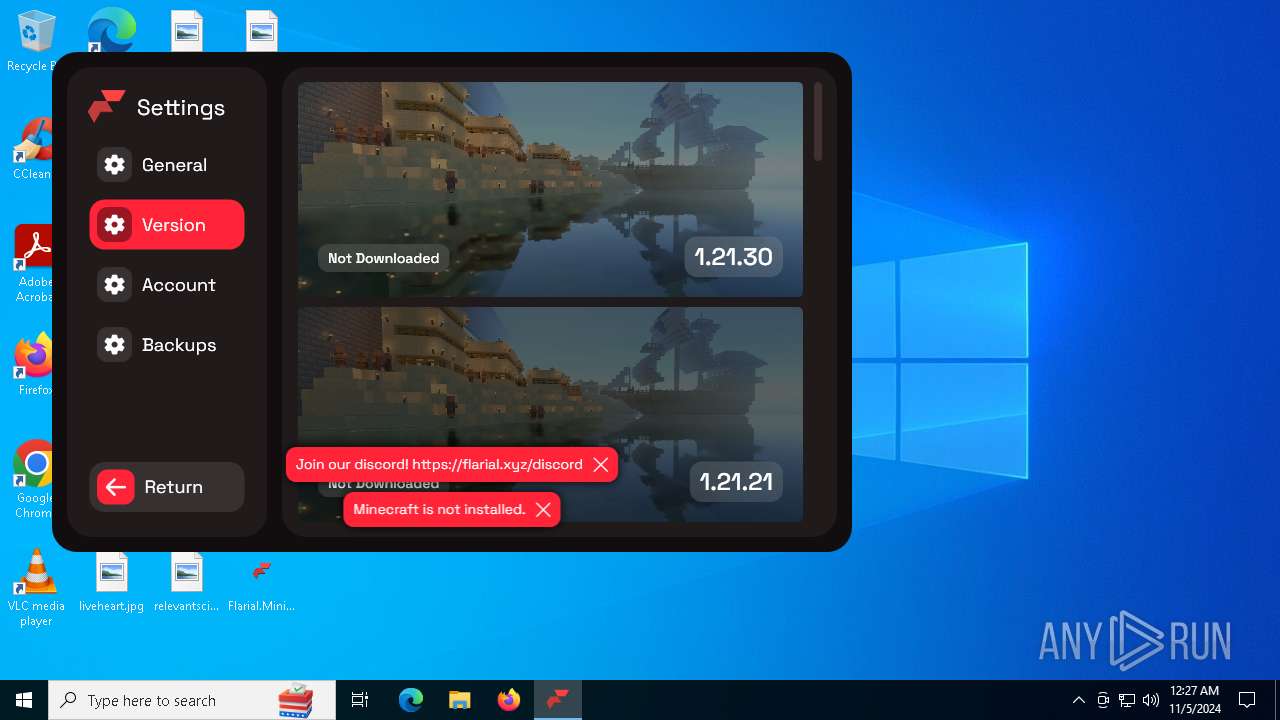Click the gear icon beside Backups
The height and width of the screenshot is (720, 1280).
point(115,345)
